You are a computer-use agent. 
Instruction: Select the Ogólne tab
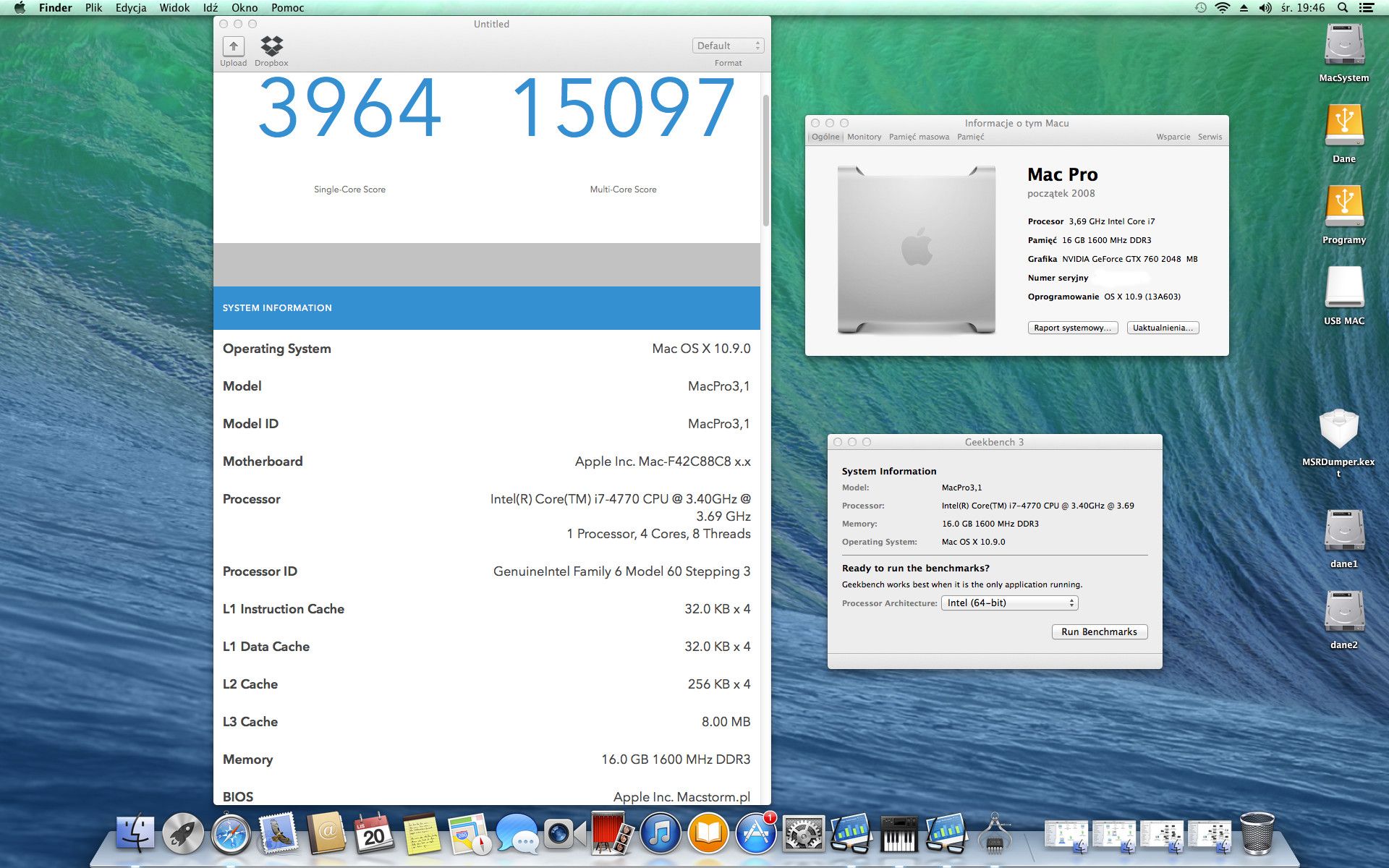point(825,137)
